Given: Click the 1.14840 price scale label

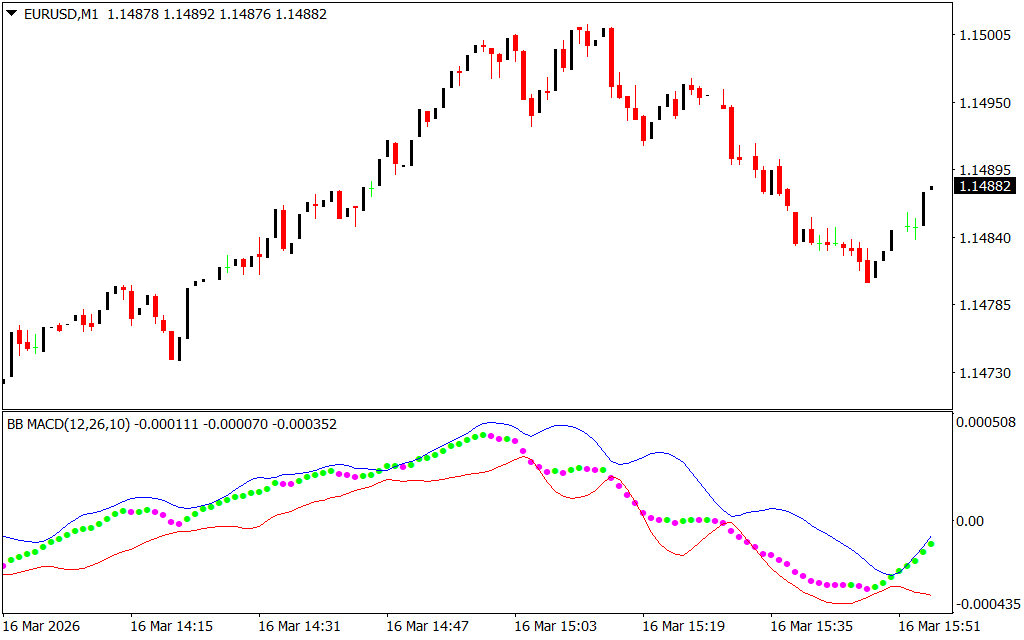Looking at the screenshot, I should [x=984, y=238].
